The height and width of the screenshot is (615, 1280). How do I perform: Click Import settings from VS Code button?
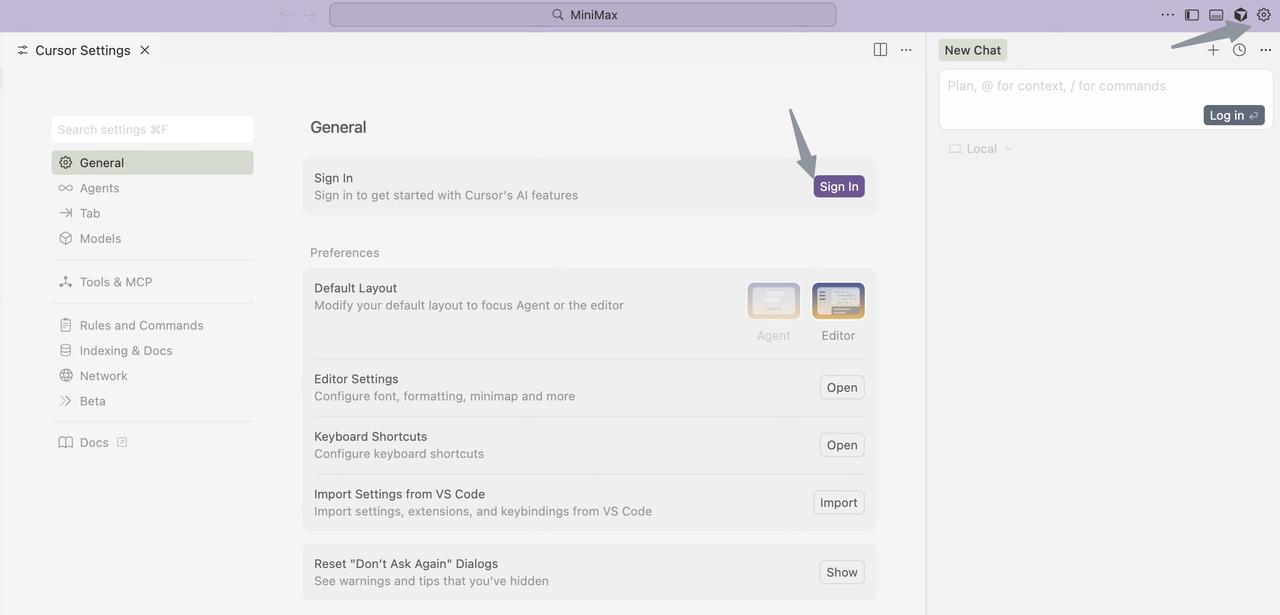point(838,503)
